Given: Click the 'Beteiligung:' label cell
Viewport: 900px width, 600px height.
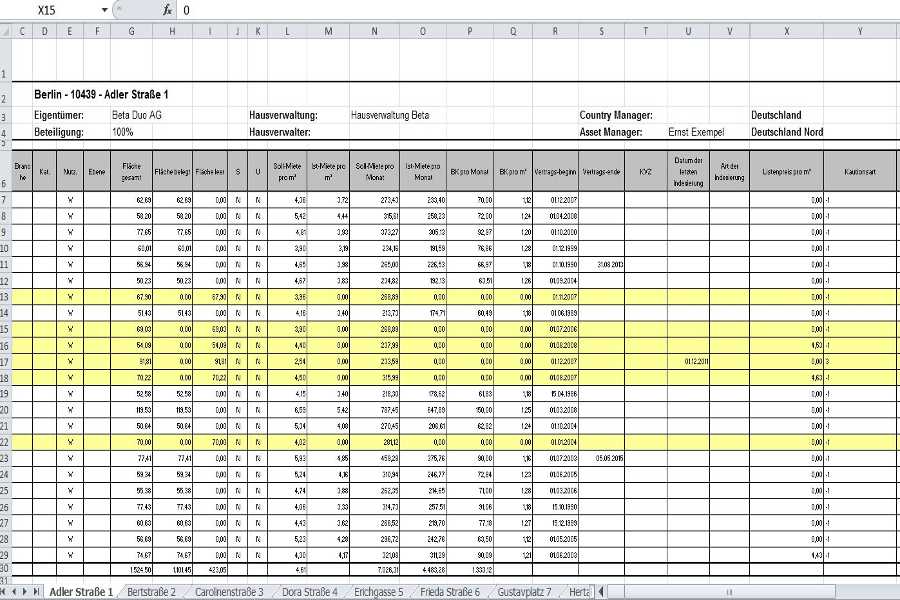Looking at the screenshot, I should [x=59, y=132].
